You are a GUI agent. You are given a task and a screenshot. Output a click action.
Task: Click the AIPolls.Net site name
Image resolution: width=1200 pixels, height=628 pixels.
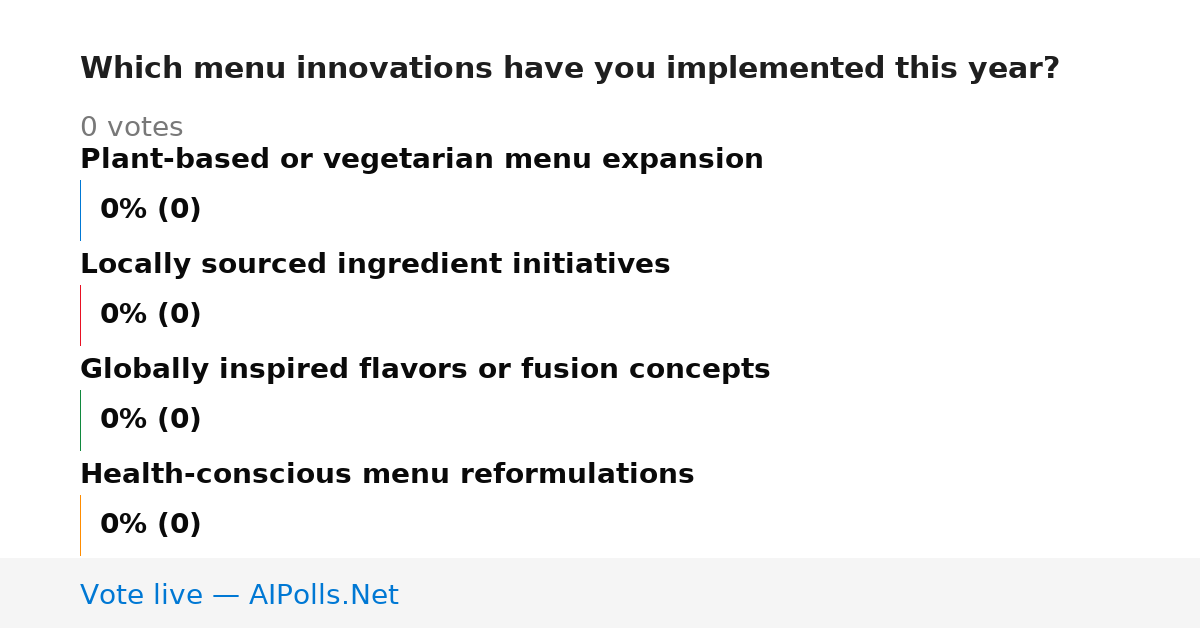323,596
